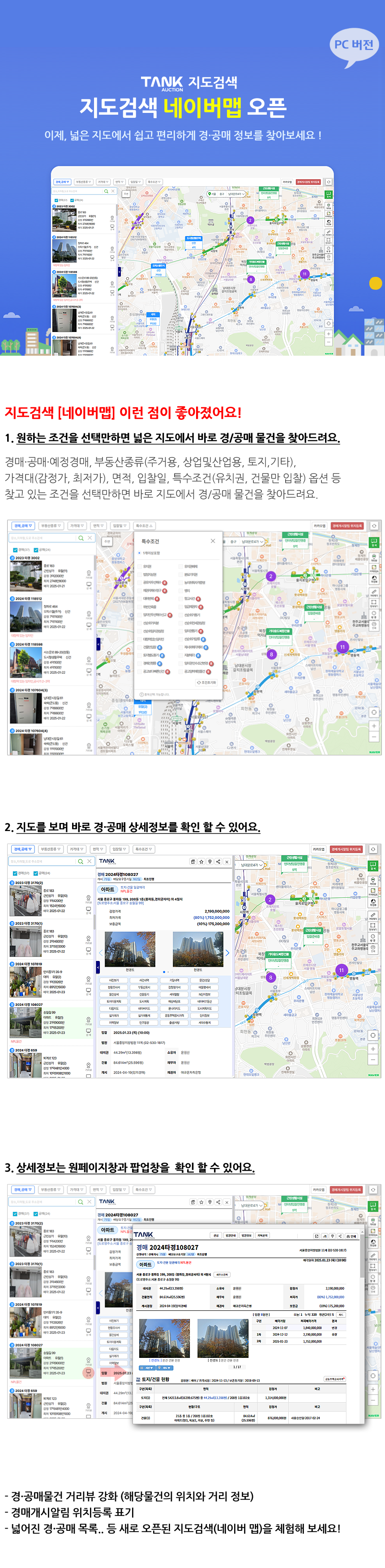Click the share icon in section 2 detail panel
Screen dimensions: 385x1568
(x=218, y=862)
